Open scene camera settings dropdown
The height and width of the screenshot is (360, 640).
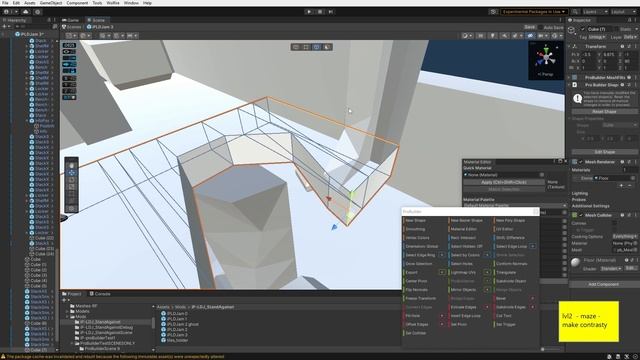543,36
